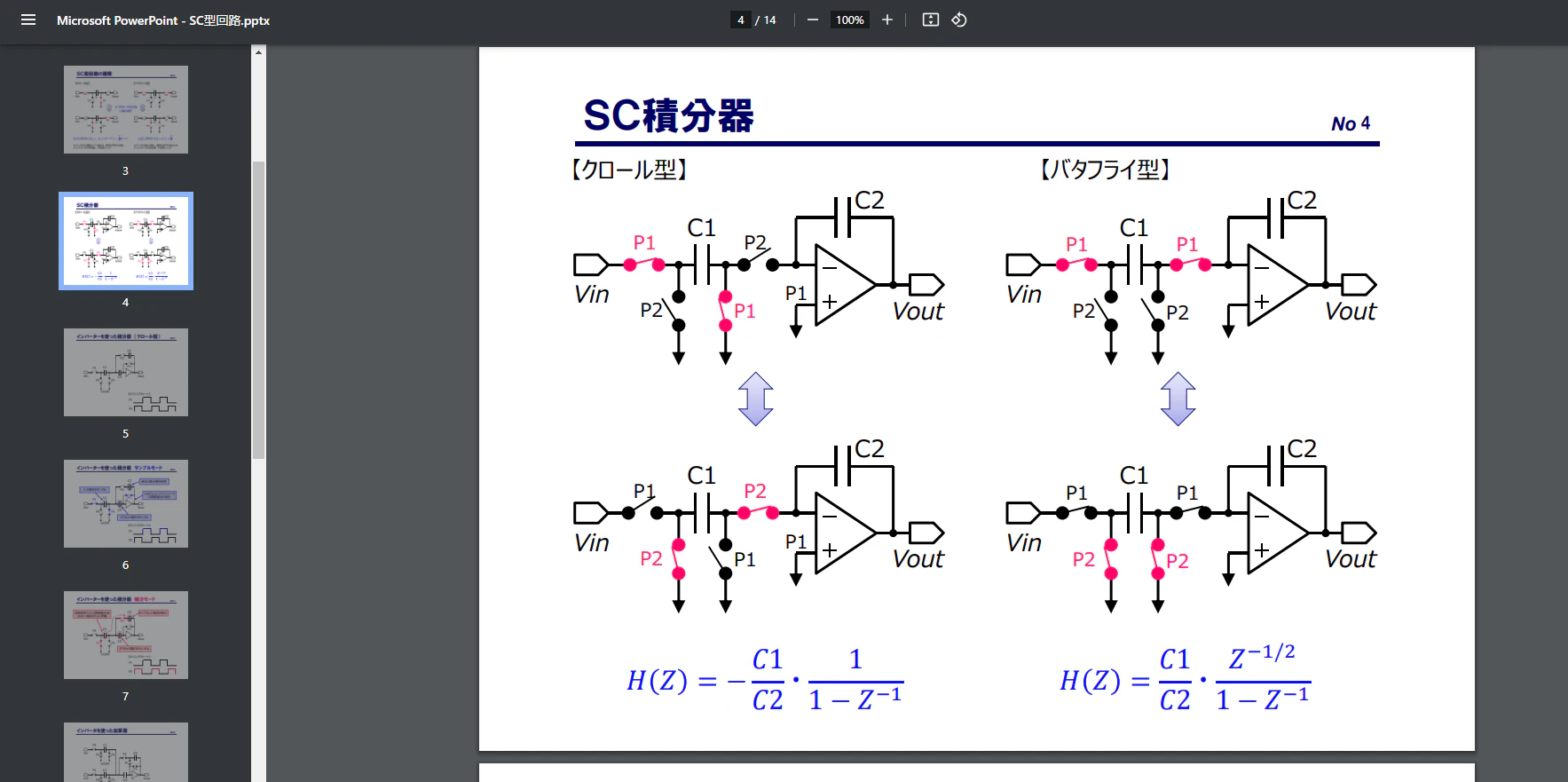Screen dimensions: 1568x782
Task: Click the scroll-up arrow of thumbnail sidebar
Action: point(258,52)
